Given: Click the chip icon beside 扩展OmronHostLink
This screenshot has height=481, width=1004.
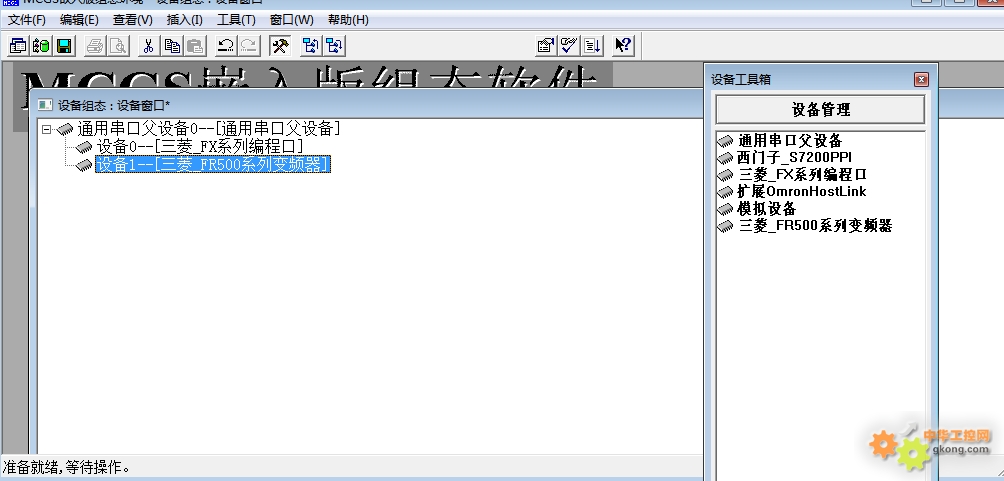Looking at the screenshot, I should [x=725, y=192].
